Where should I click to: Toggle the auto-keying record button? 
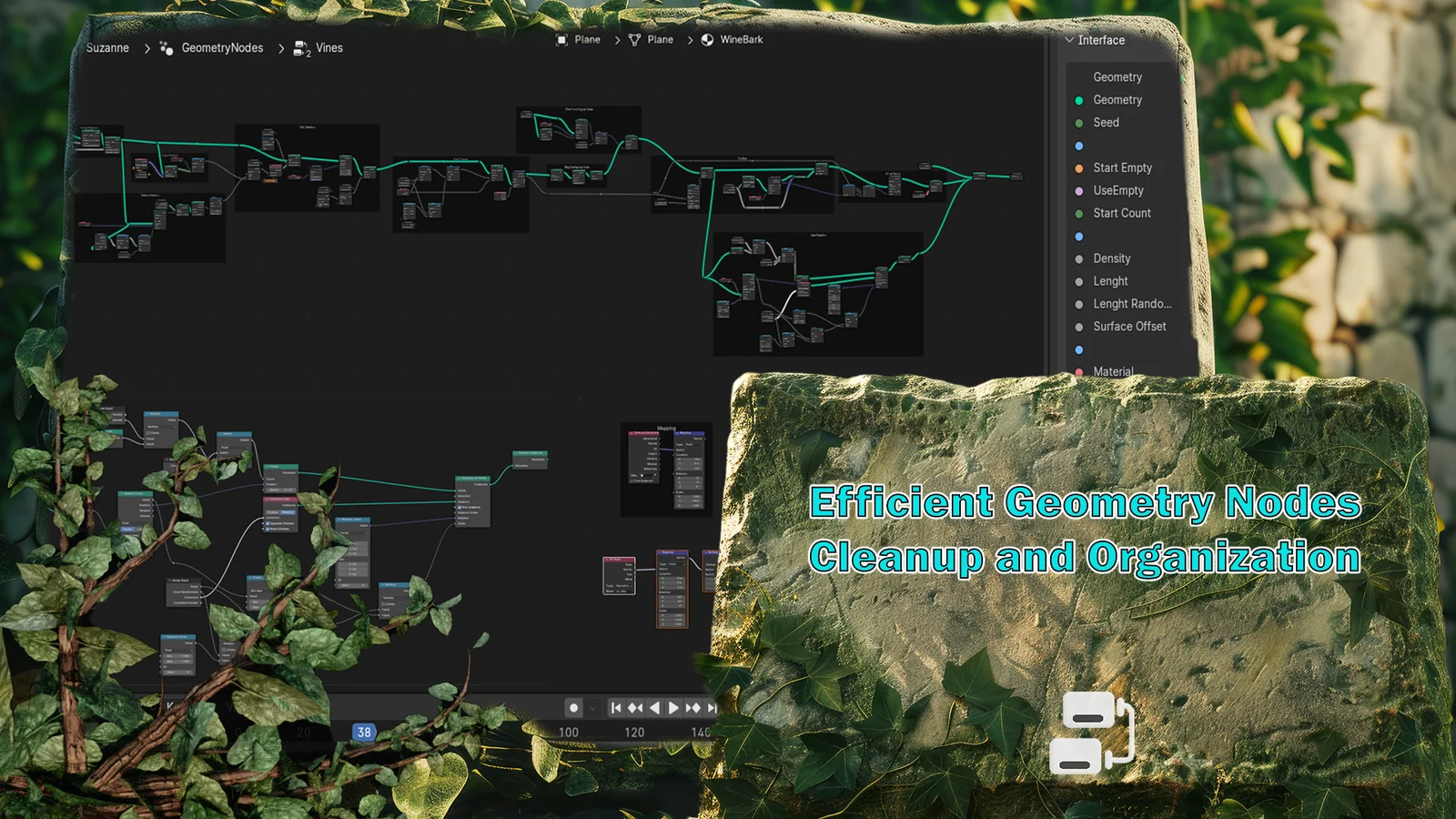pyautogui.click(x=573, y=708)
